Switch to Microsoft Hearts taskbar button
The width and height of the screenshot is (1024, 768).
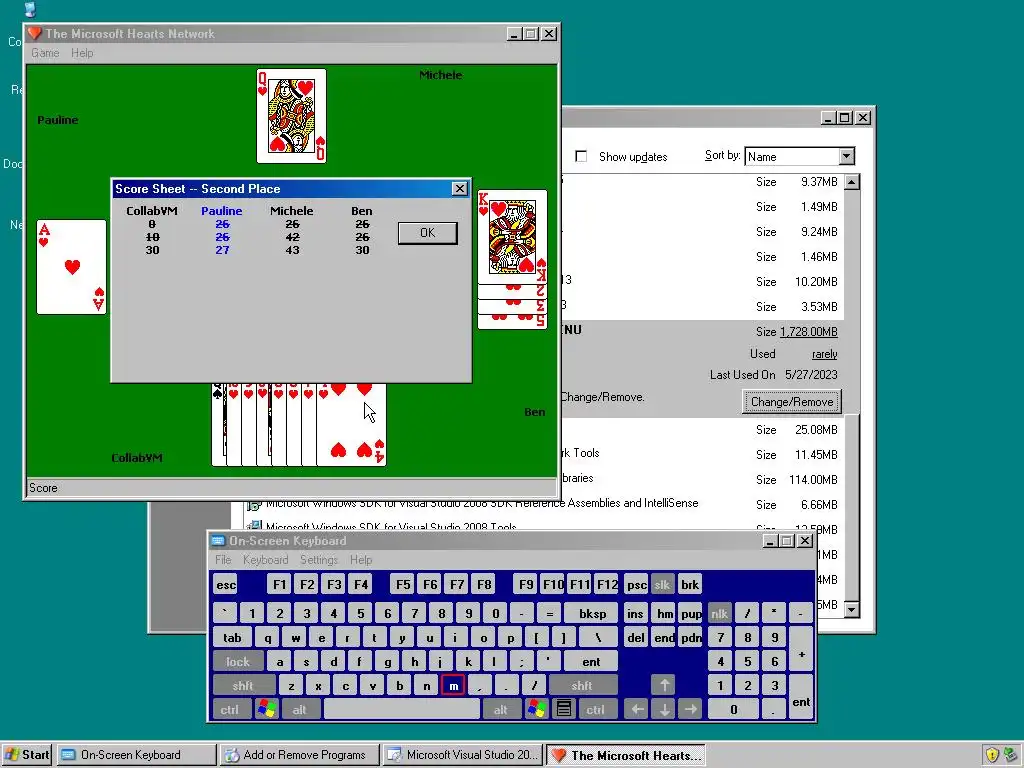pyautogui.click(x=625, y=755)
